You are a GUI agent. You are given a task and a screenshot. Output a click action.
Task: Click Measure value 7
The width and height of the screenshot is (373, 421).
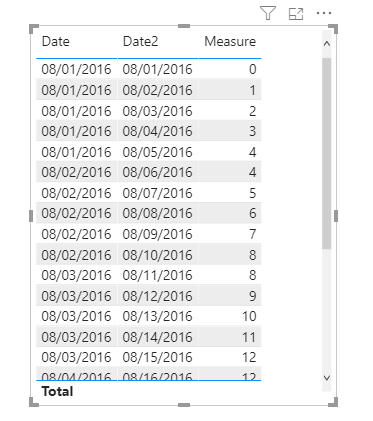click(253, 234)
